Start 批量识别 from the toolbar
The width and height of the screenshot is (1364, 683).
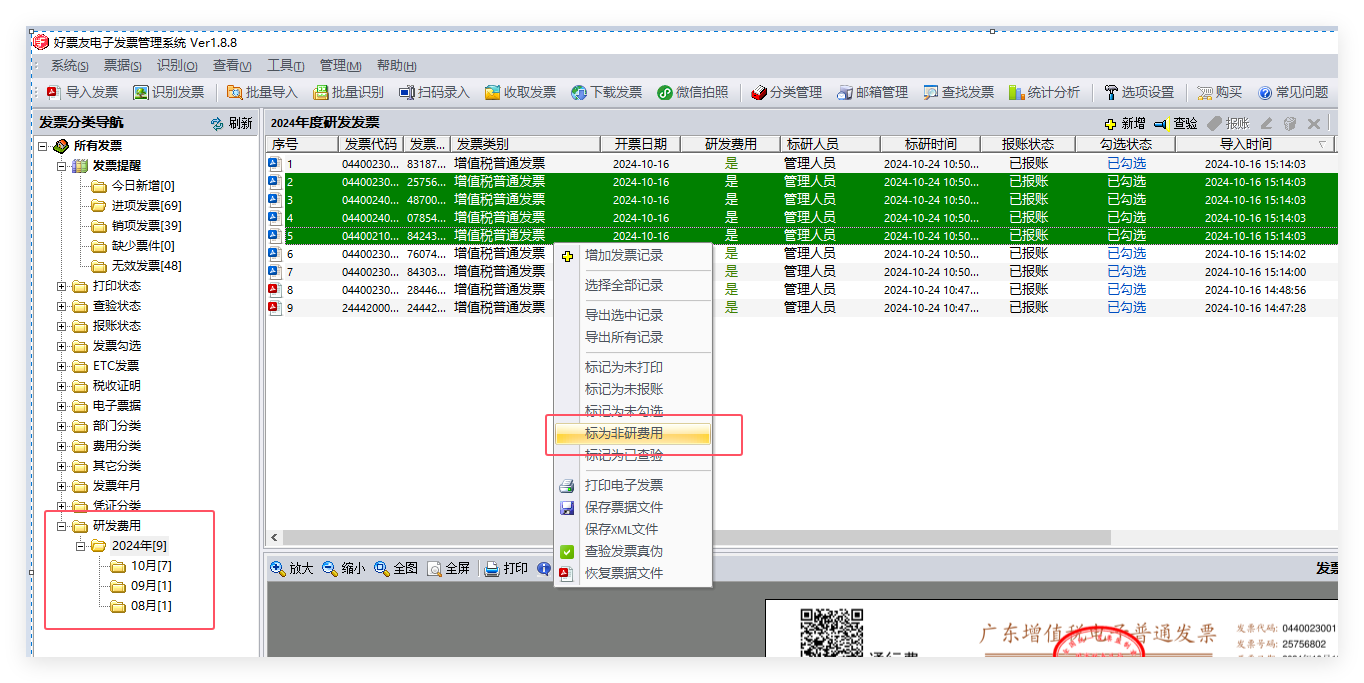point(348,92)
